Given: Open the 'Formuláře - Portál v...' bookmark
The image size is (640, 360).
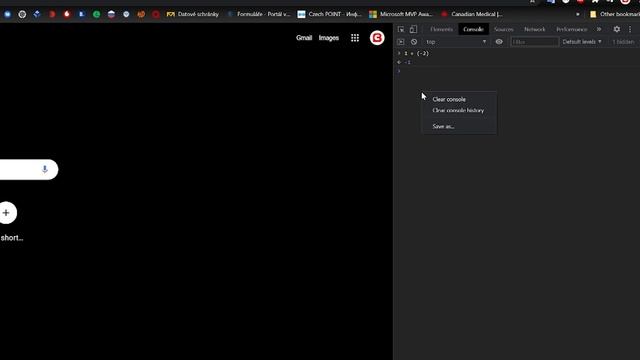Looking at the screenshot, I should (x=259, y=14).
